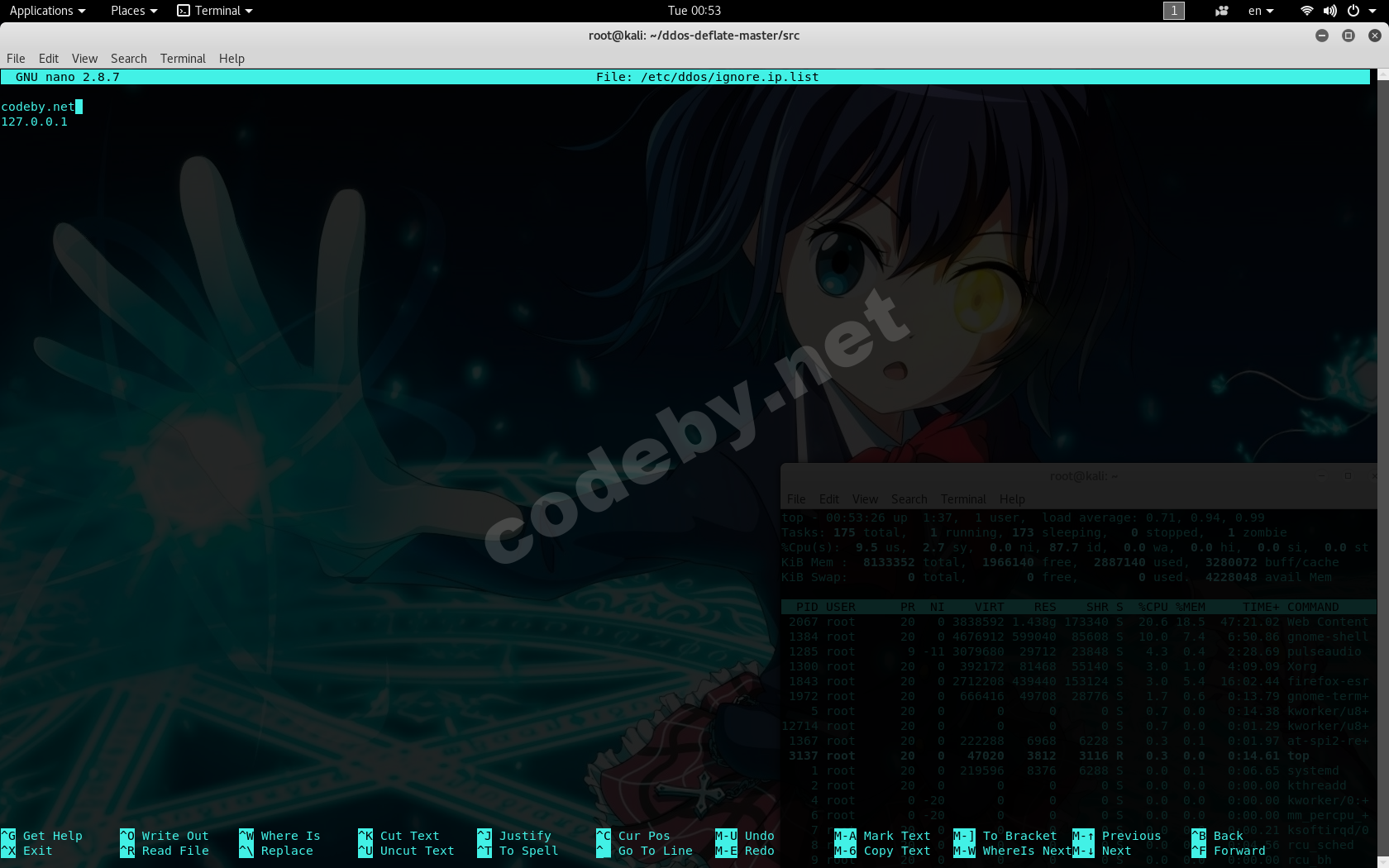
Task: Click the GNU nano 2.8.7 header text
Action: coord(68,77)
